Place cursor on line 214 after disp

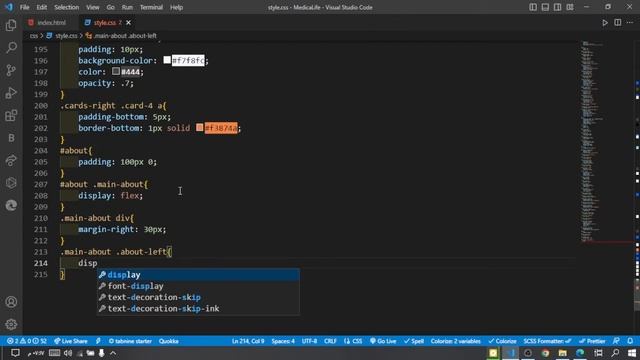pos(98,263)
